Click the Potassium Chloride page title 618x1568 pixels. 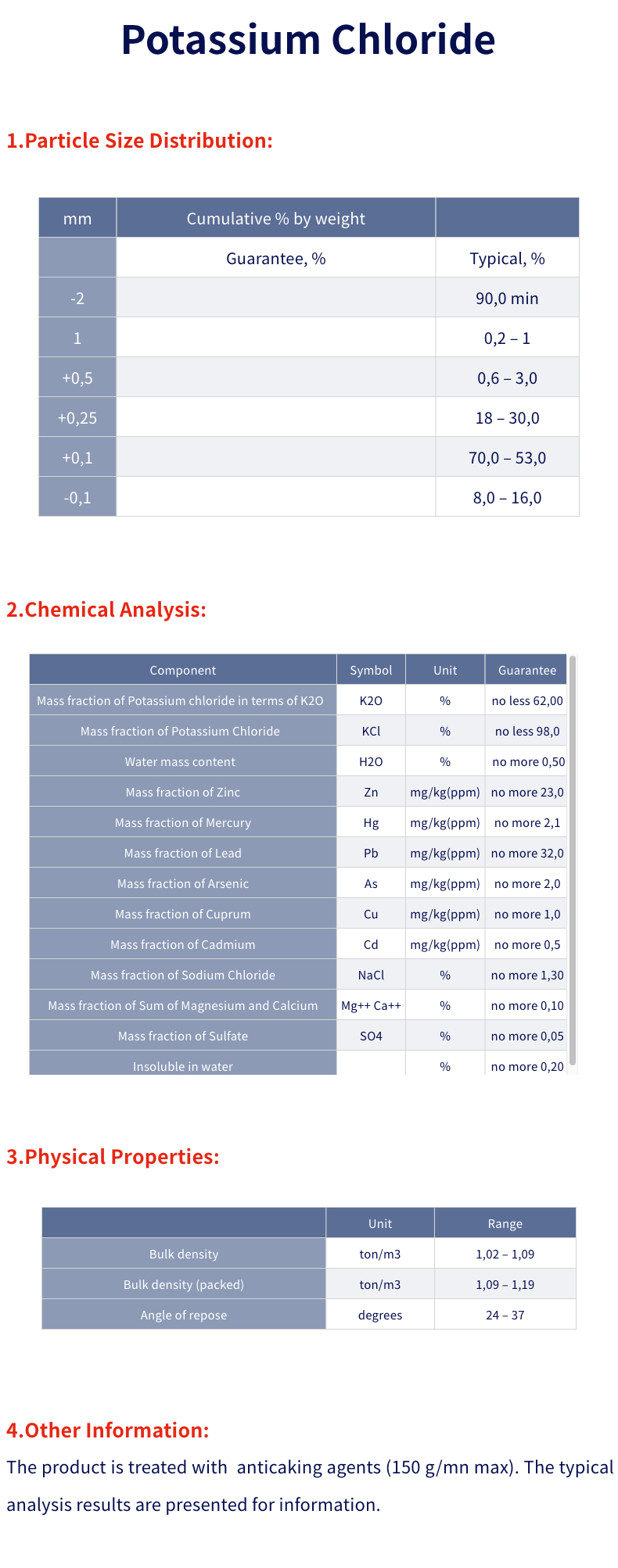(308, 39)
